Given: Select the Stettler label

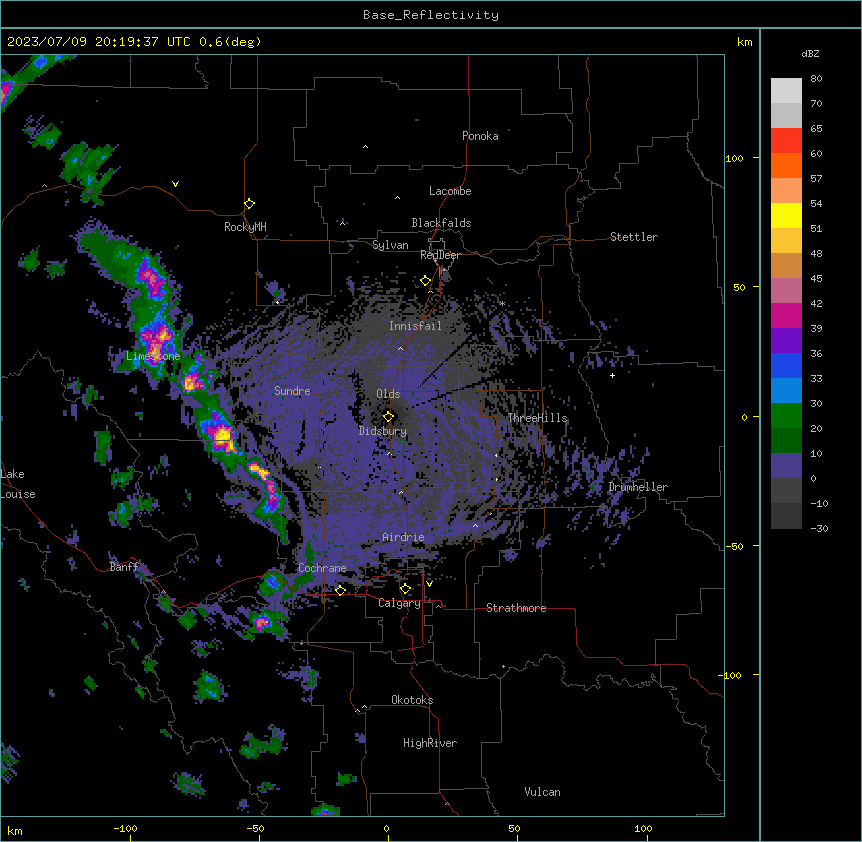Looking at the screenshot, I should tap(634, 237).
